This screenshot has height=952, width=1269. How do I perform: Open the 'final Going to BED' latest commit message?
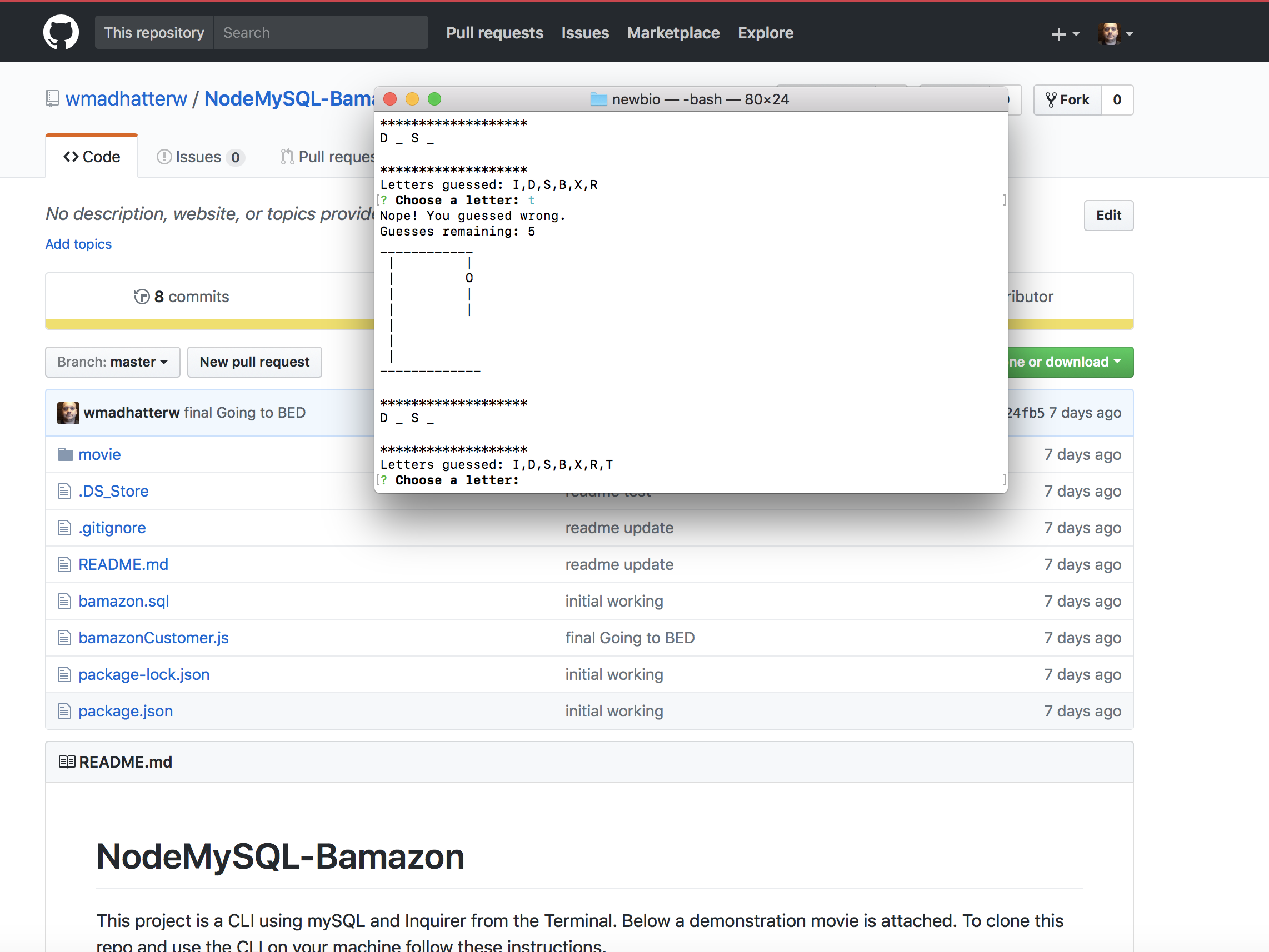(x=244, y=413)
